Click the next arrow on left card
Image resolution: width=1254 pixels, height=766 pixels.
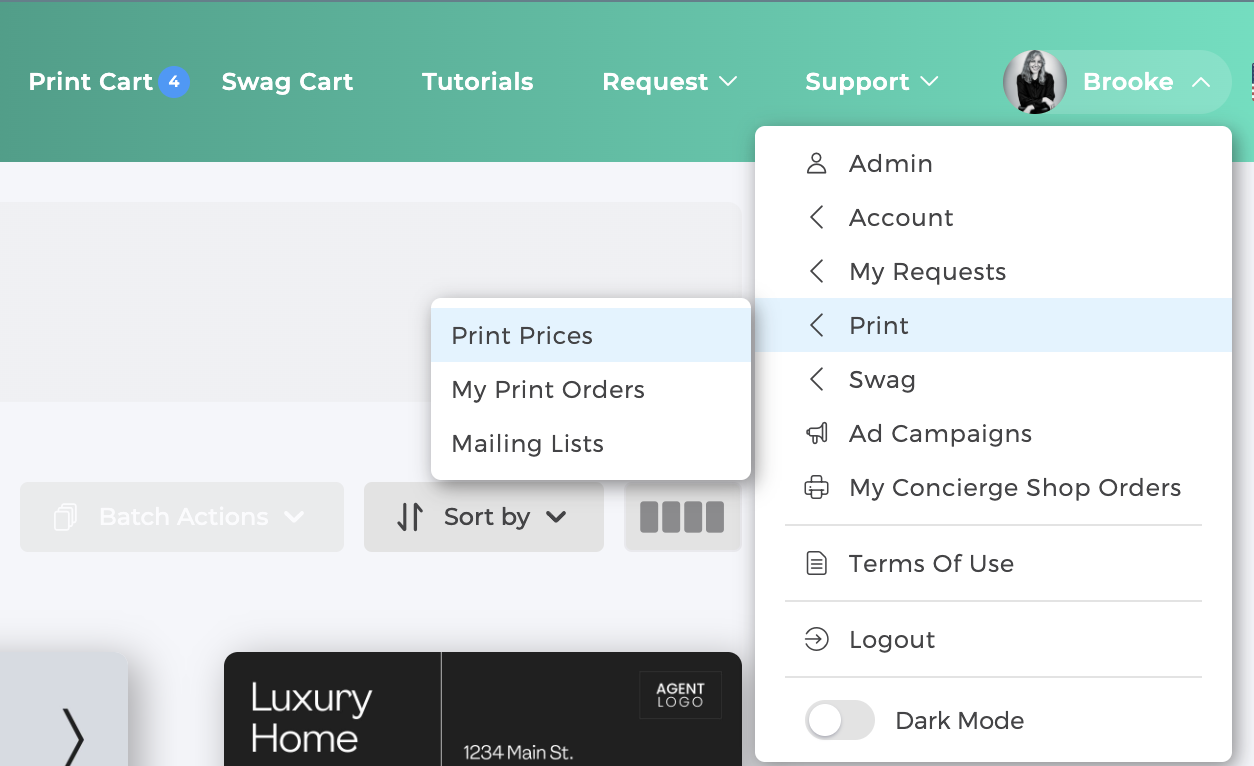pyautogui.click(x=73, y=738)
